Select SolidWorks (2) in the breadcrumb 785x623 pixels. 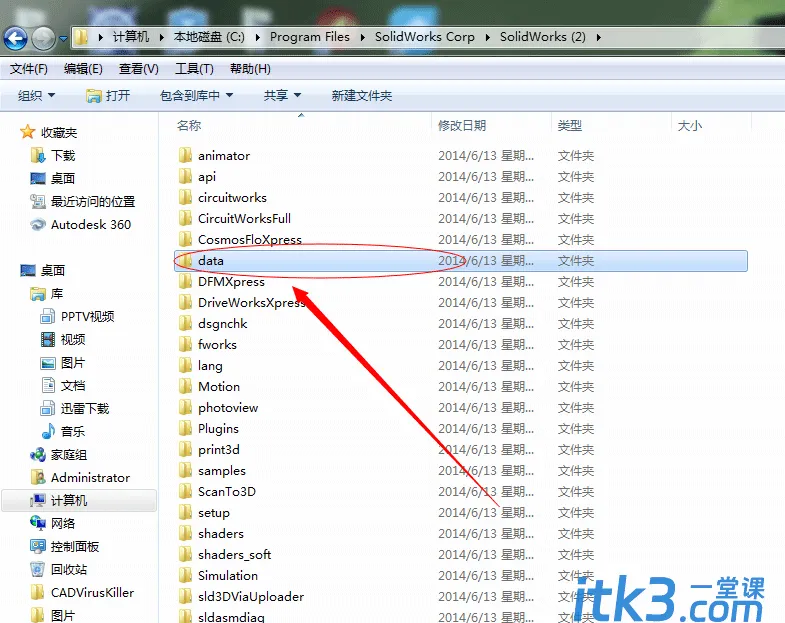pos(543,37)
